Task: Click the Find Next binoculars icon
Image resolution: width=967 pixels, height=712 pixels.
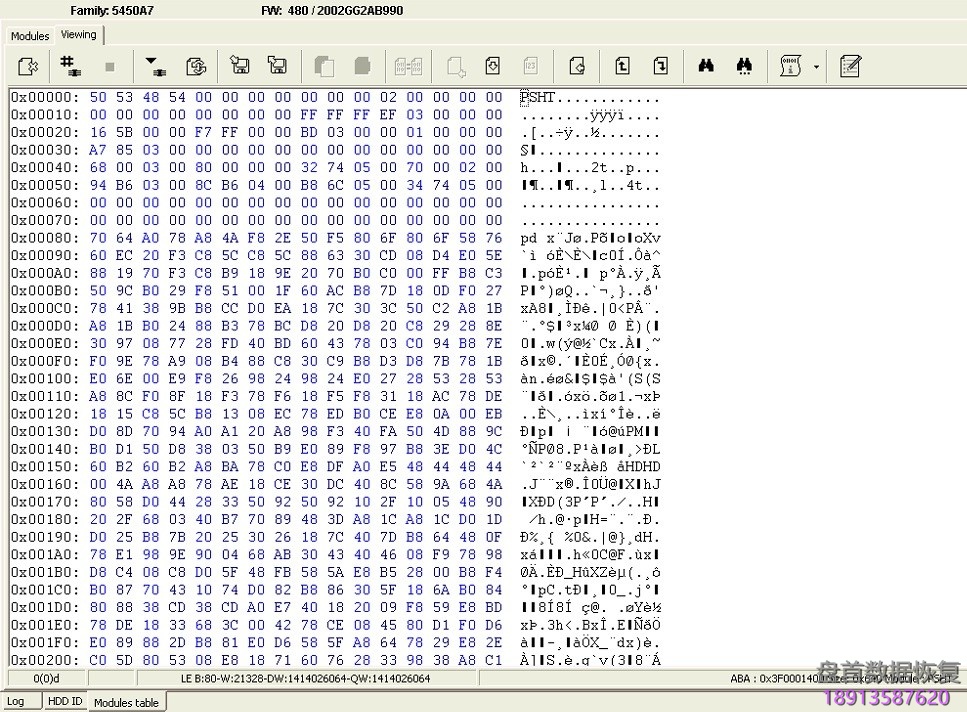Action: 744,66
